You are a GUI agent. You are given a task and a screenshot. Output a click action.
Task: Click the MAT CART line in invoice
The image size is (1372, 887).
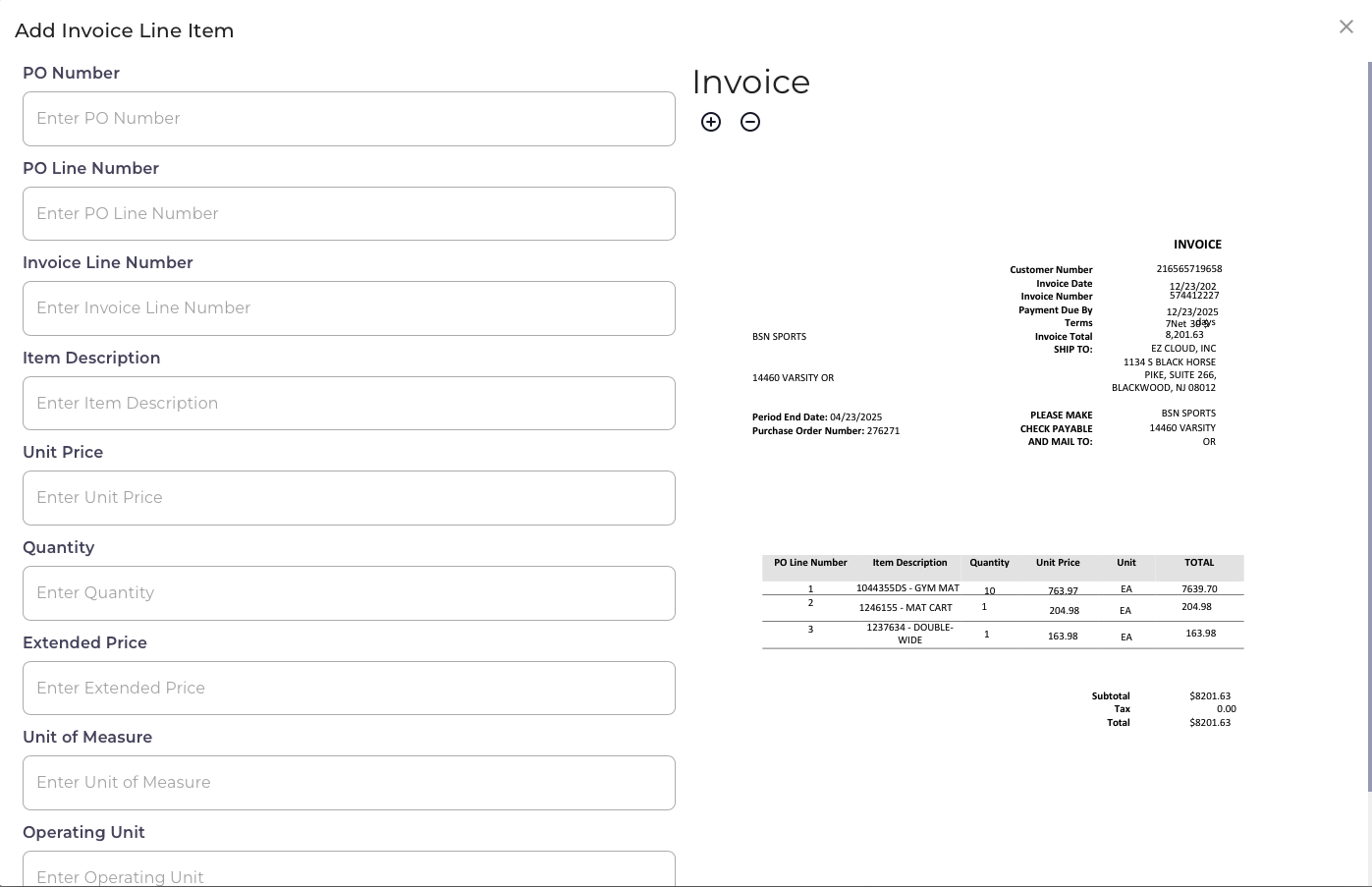pyautogui.click(x=906, y=608)
